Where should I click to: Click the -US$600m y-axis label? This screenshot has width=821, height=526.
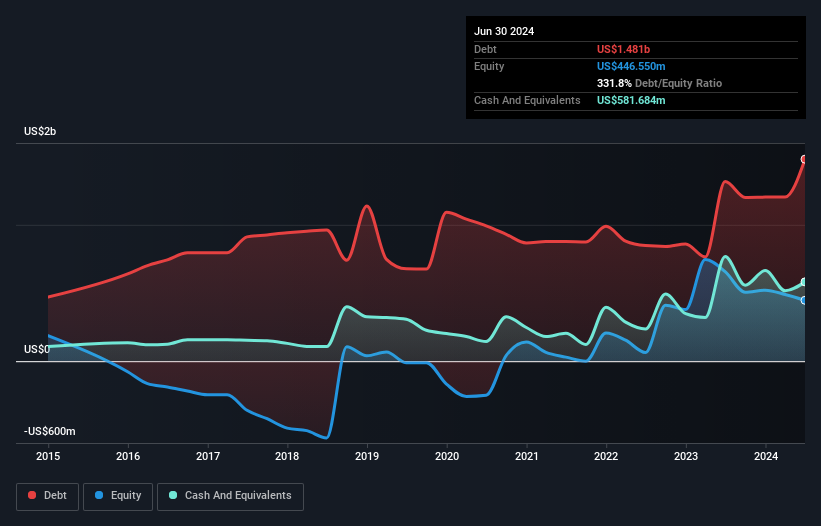coord(50,431)
